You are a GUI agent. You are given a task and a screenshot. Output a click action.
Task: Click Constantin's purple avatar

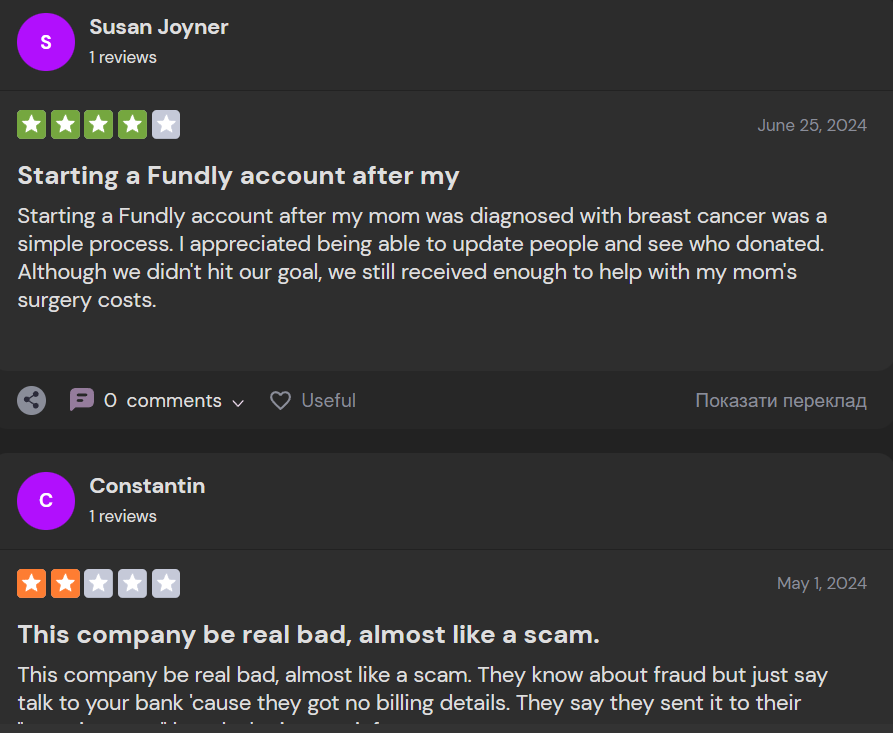pos(46,501)
